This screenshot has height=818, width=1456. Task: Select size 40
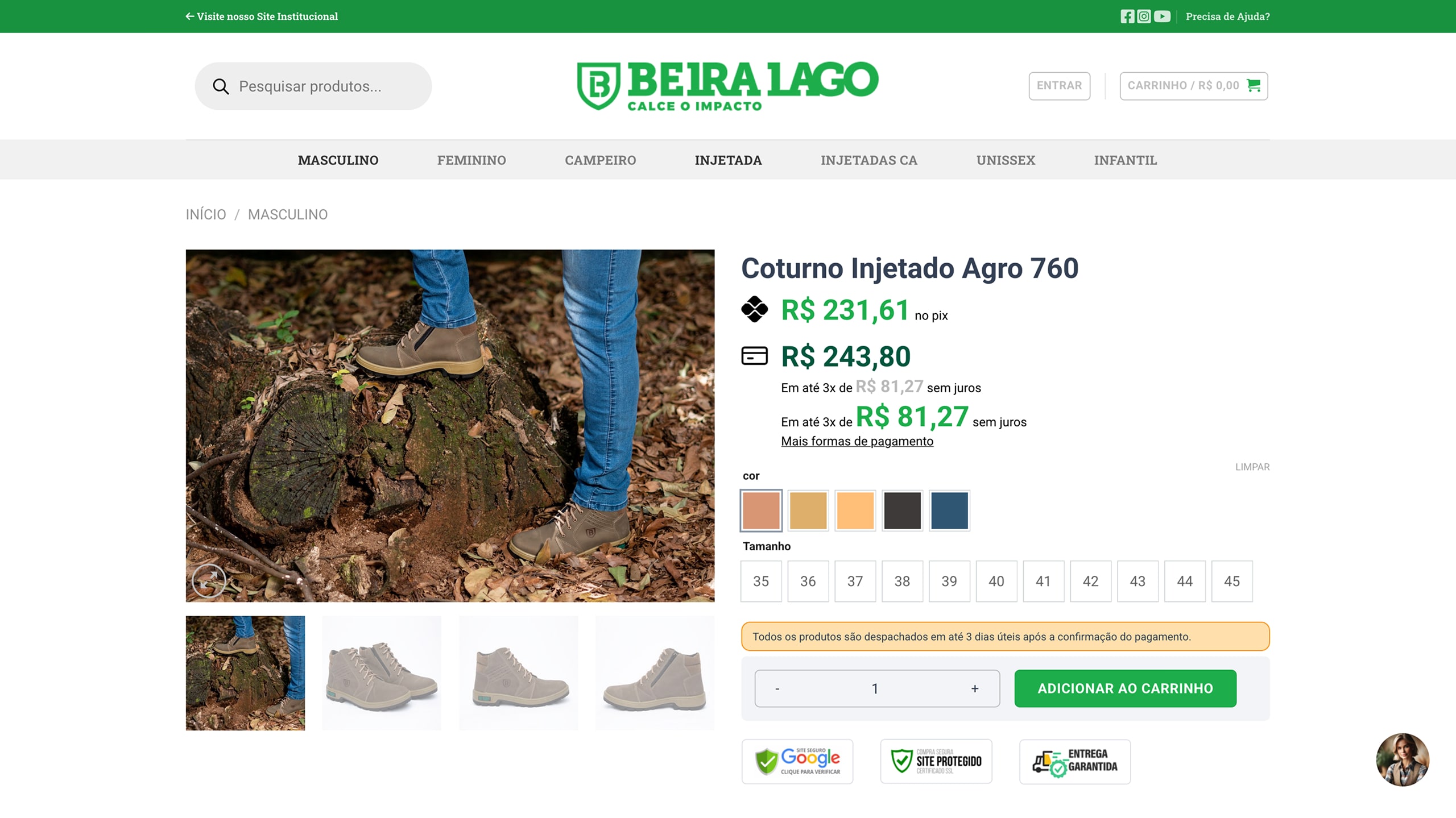click(x=996, y=581)
